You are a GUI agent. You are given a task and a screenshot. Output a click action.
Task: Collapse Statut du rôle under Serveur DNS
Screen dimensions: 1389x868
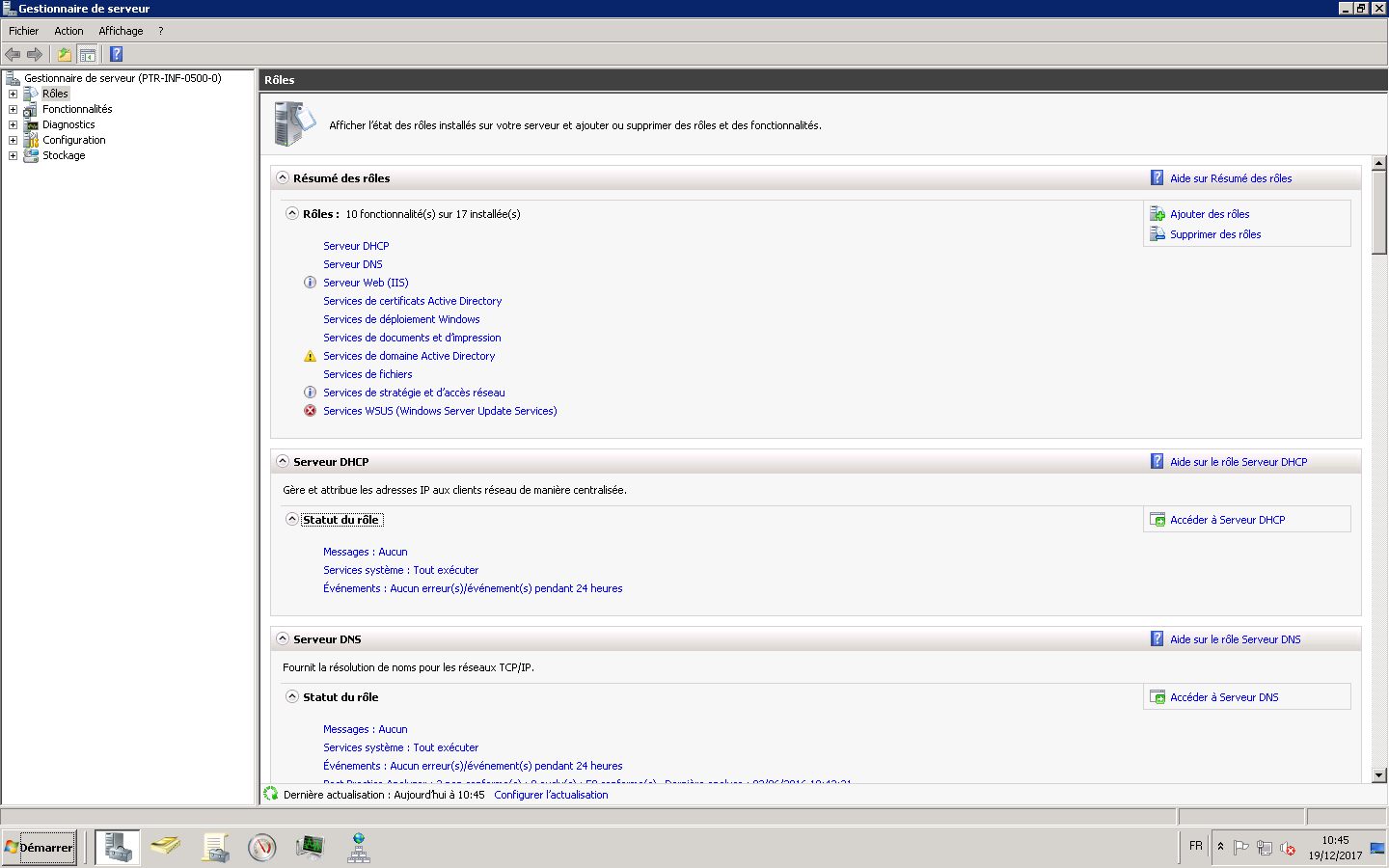292,696
